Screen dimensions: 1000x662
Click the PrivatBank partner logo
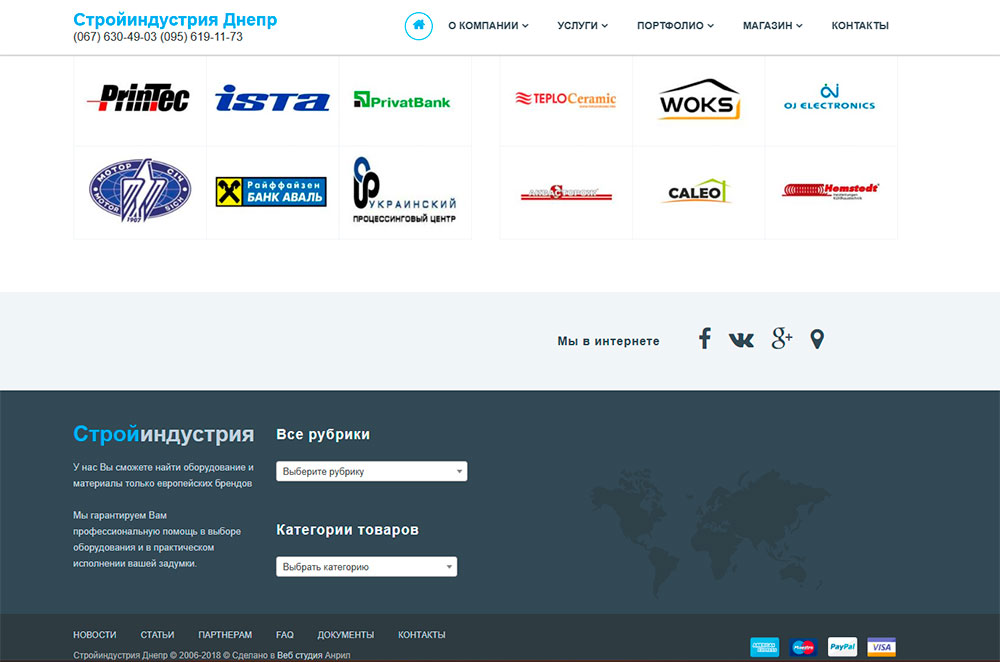pyautogui.click(x=402, y=100)
